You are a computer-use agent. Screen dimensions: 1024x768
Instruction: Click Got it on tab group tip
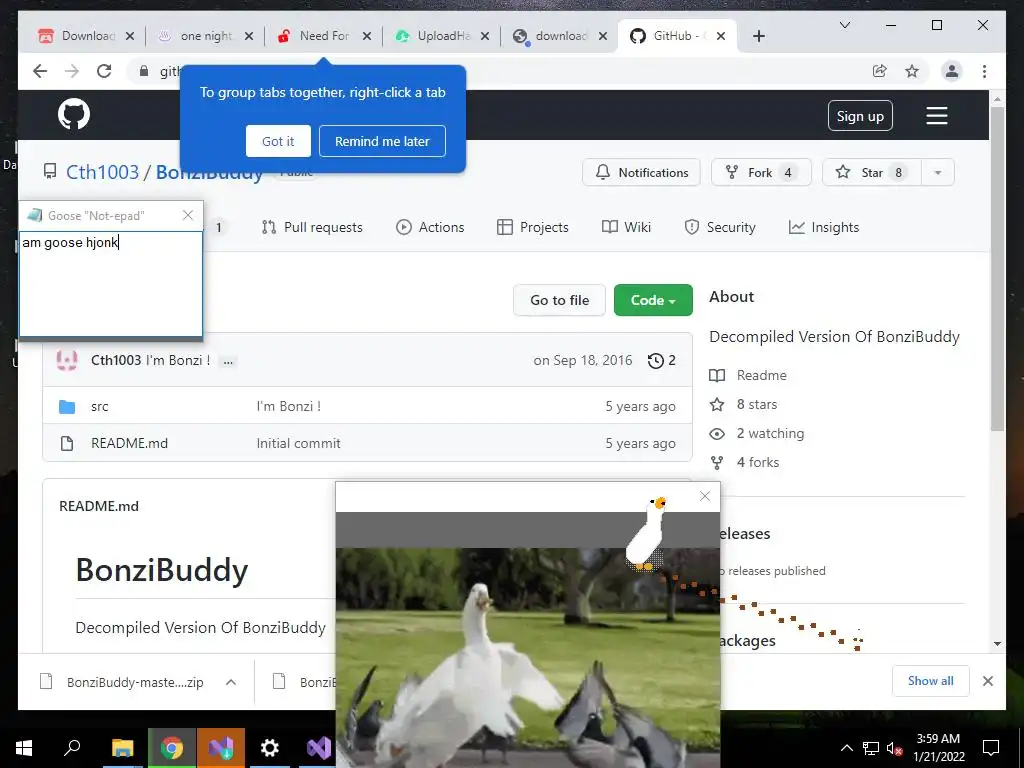click(x=278, y=141)
